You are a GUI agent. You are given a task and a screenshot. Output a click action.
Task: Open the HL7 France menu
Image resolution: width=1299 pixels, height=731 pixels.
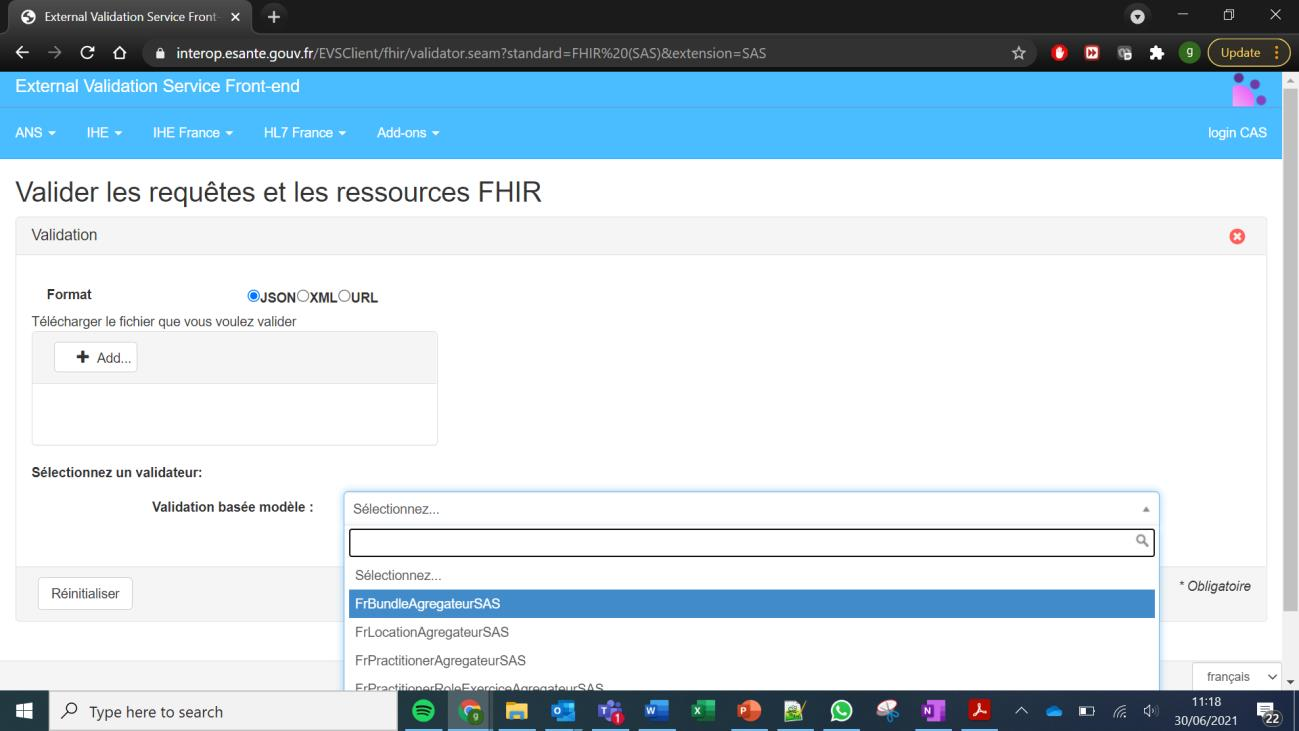point(304,133)
